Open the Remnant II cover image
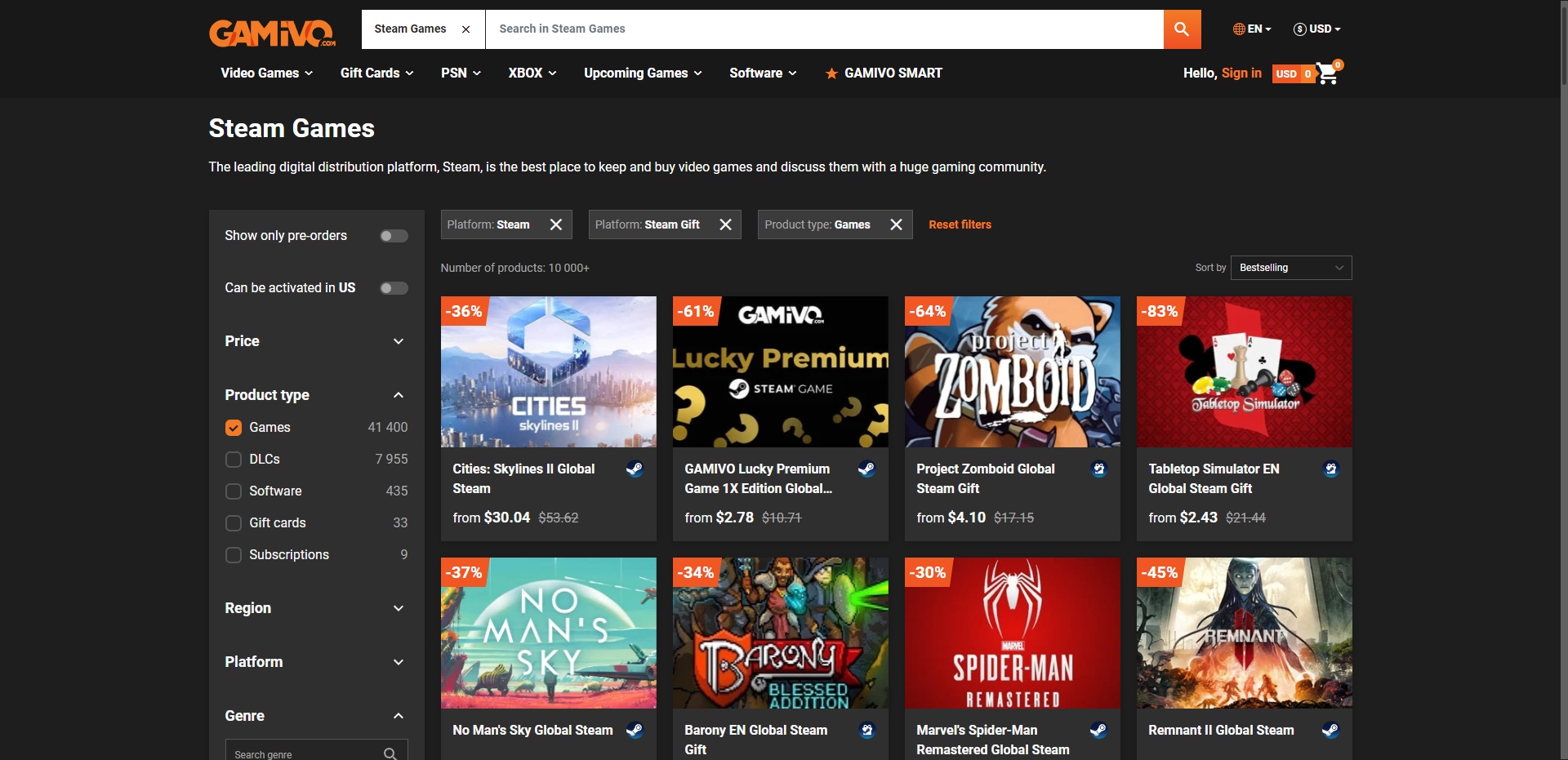Screen dimensions: 1568x760 (x=1245, y=633)
